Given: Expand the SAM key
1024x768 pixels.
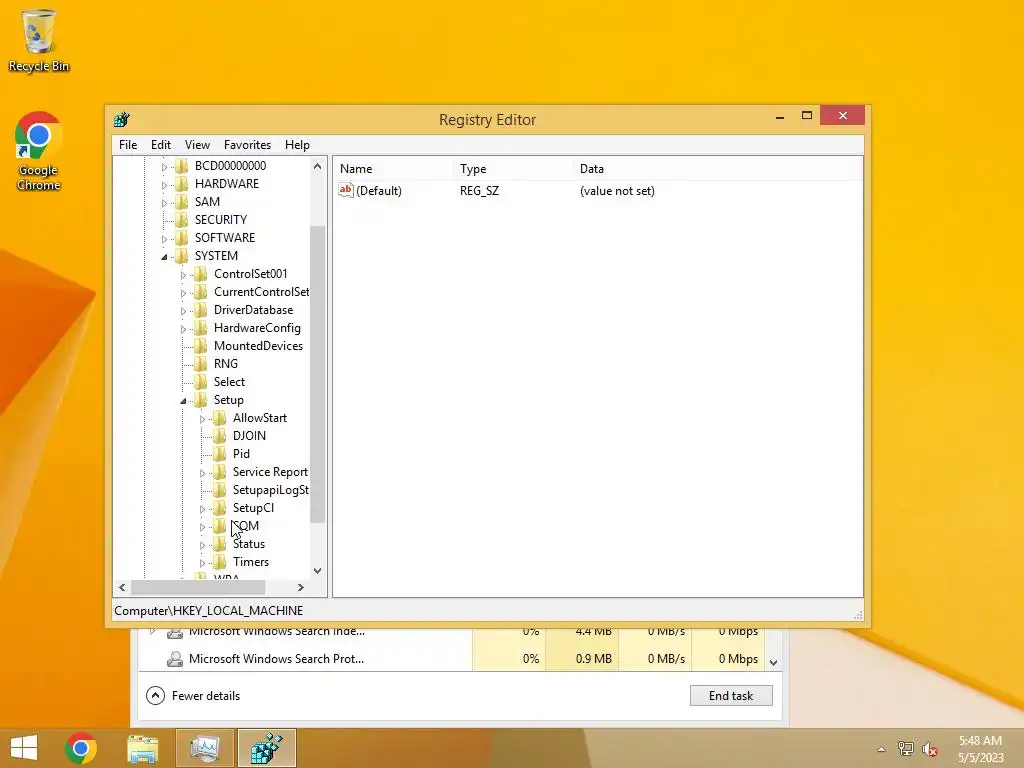Looking at the screenshot, I should tap(164, 203).
